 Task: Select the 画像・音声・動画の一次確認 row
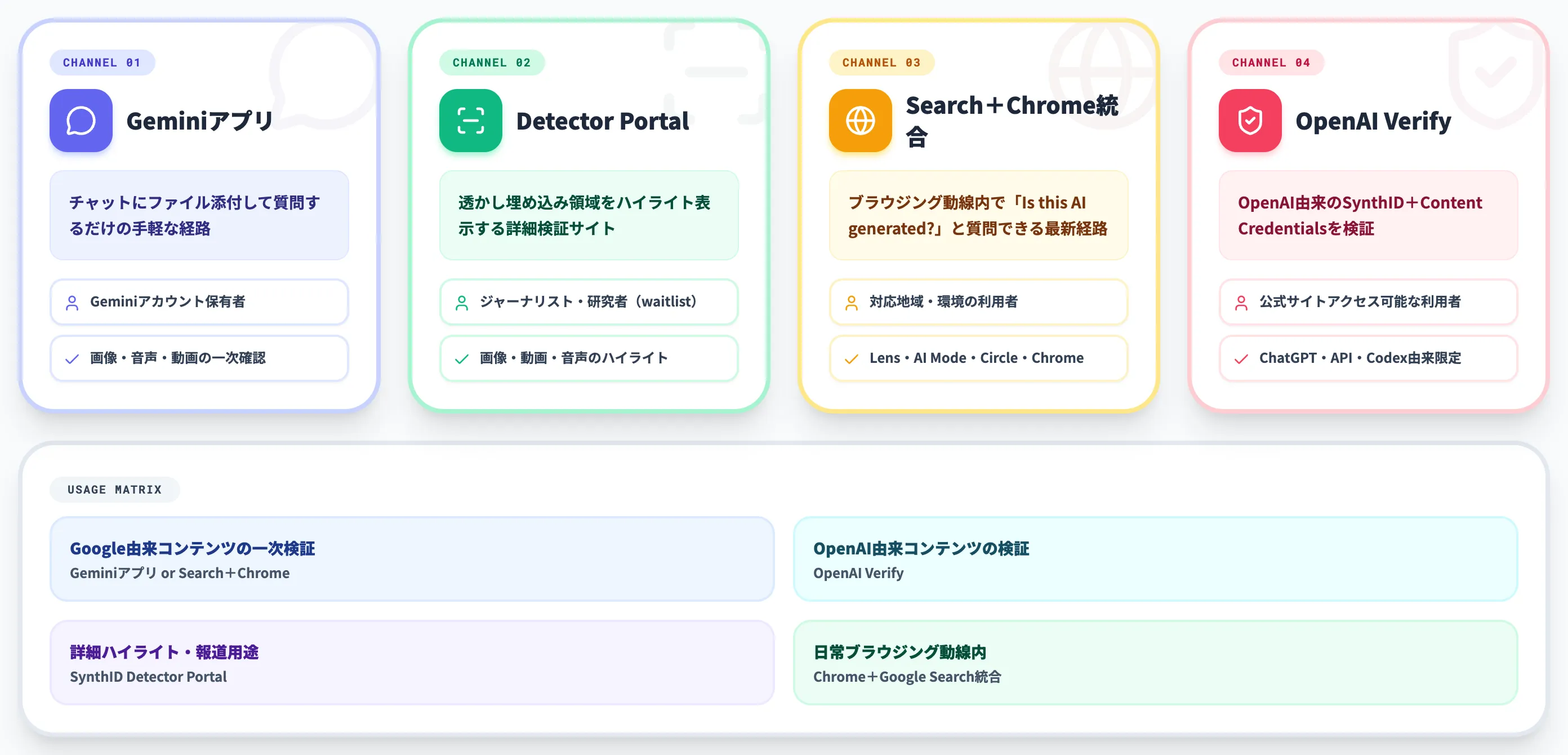[x=199, y=358]
